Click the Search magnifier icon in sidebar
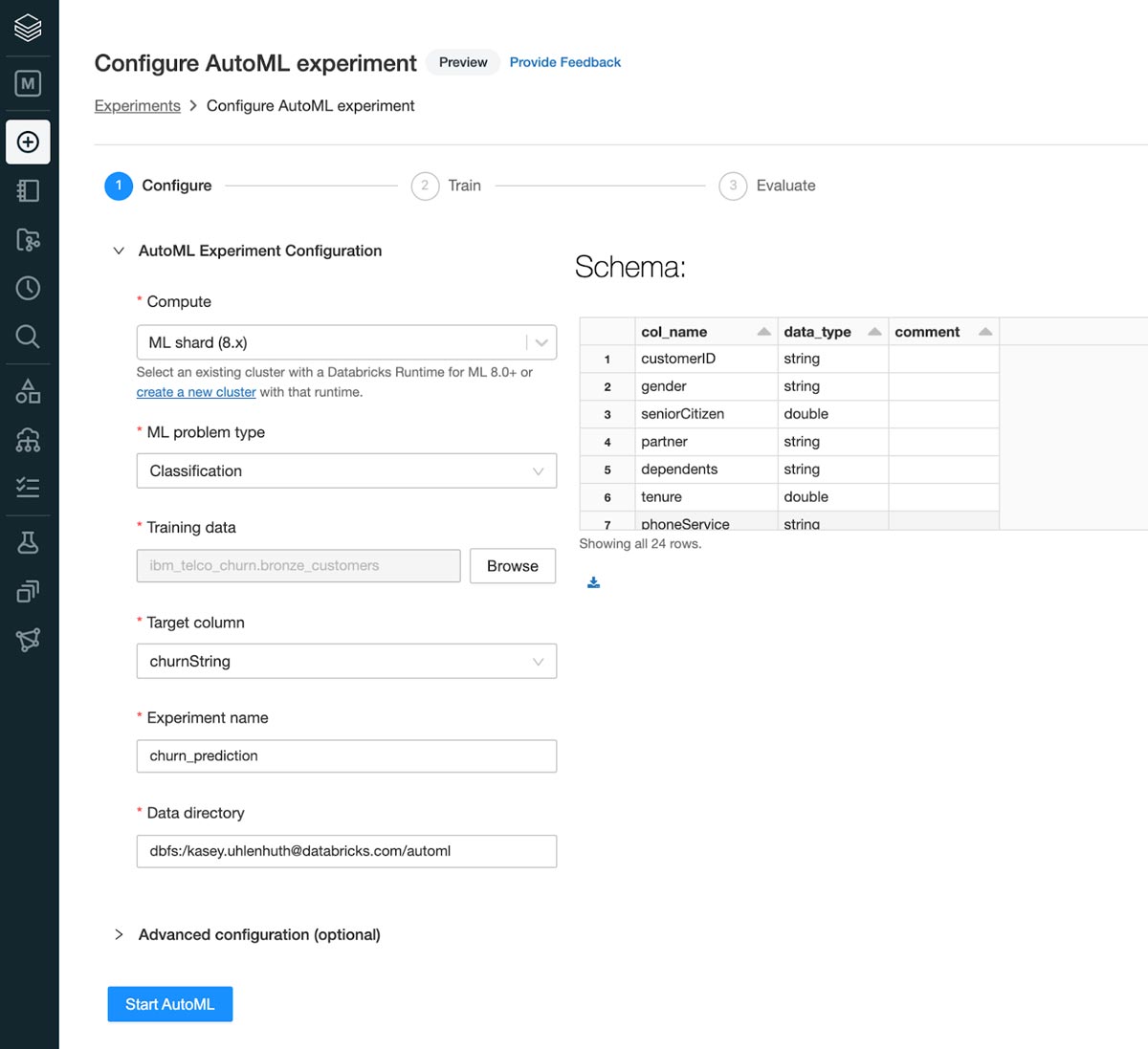This screenshot has width=1148, height=1049. click(x=28, y=337)
